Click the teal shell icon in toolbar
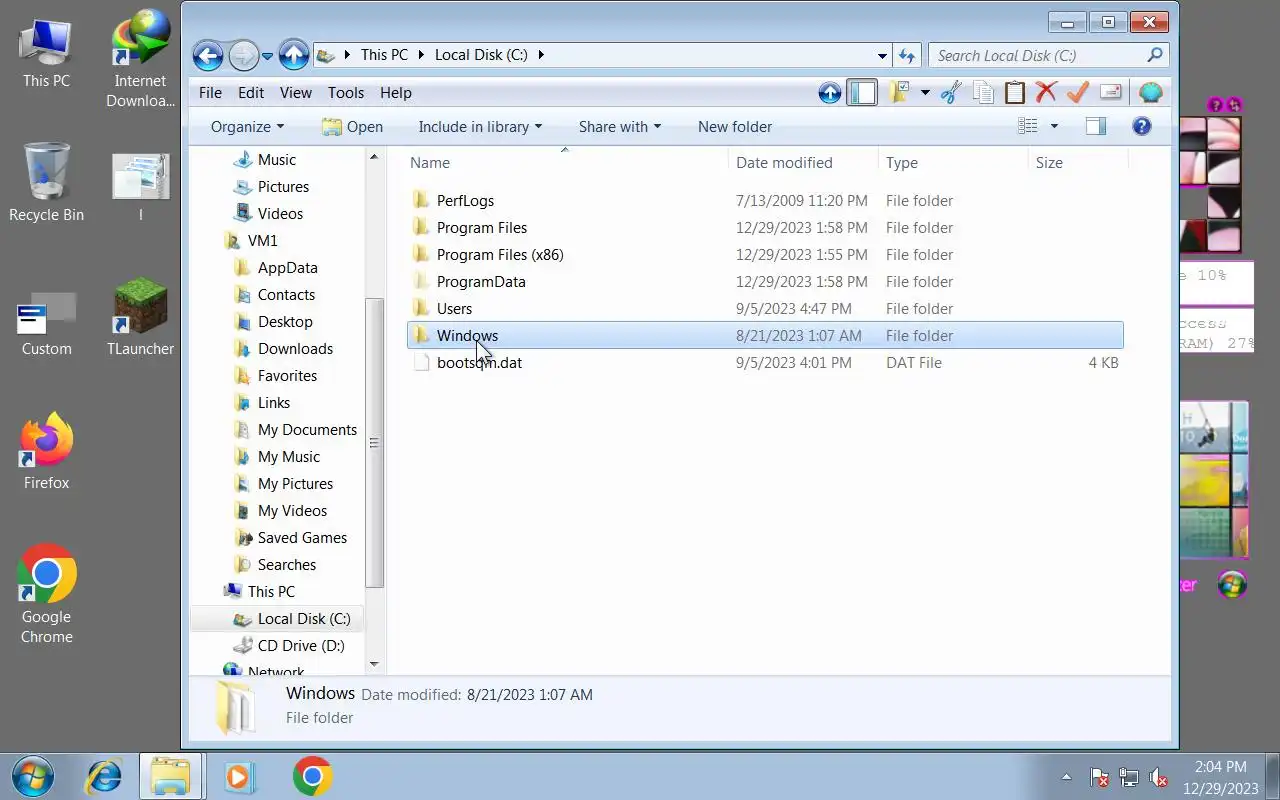This screenshot has height=800, width=1280. click(1150, 93)
